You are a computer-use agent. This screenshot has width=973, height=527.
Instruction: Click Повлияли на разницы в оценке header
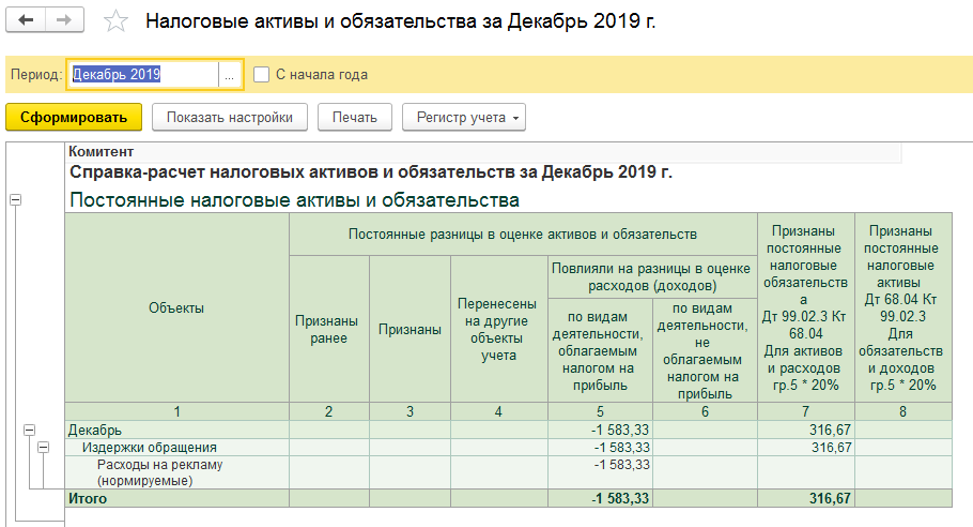click(x=653, y=277)
